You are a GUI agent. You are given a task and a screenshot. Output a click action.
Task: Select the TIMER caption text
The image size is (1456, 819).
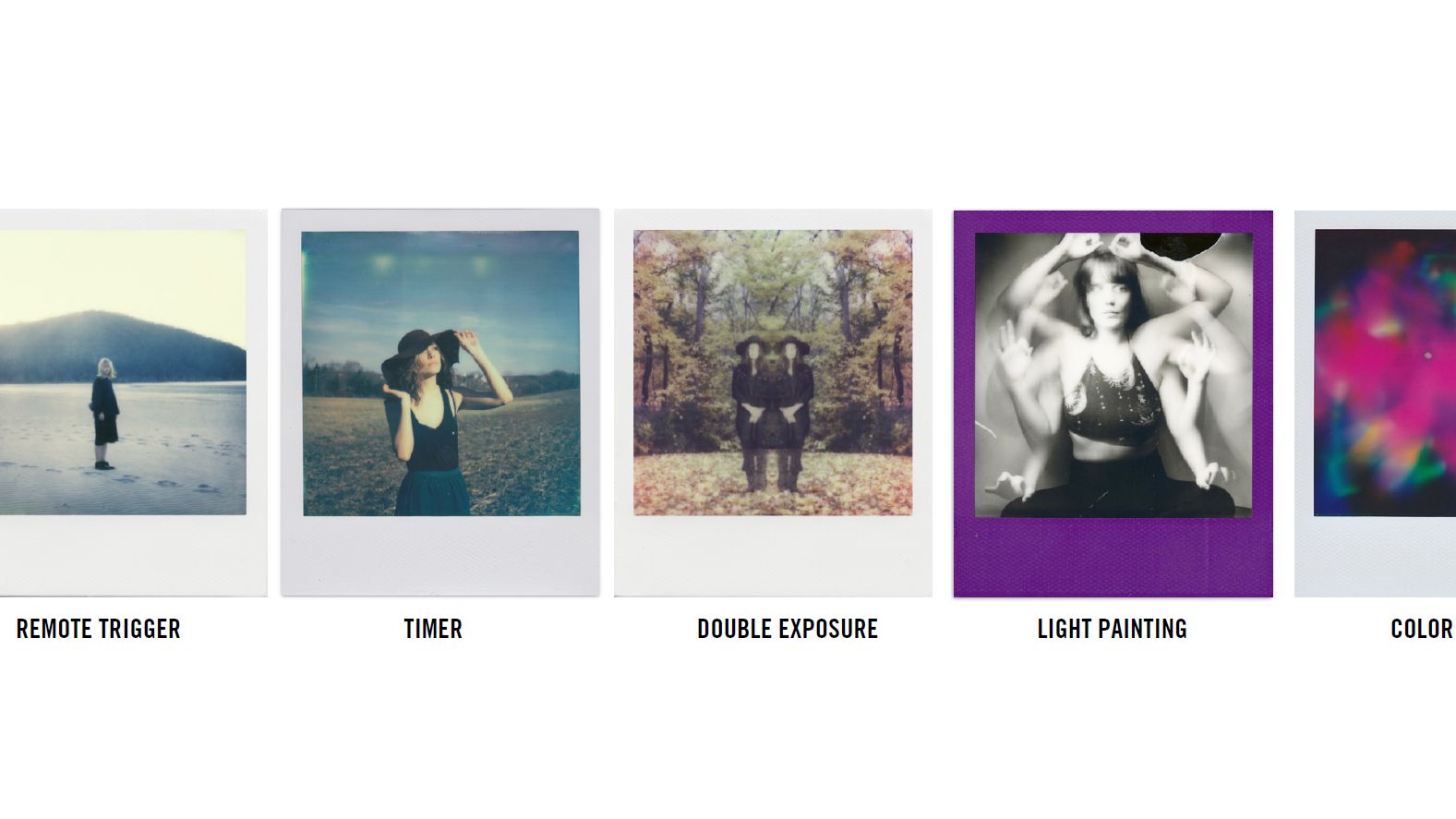pos(433,629)
